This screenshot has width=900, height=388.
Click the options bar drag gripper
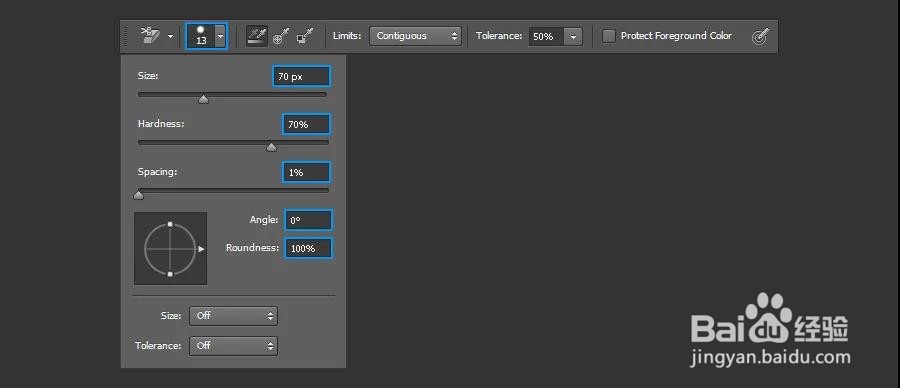coord(126,36)
